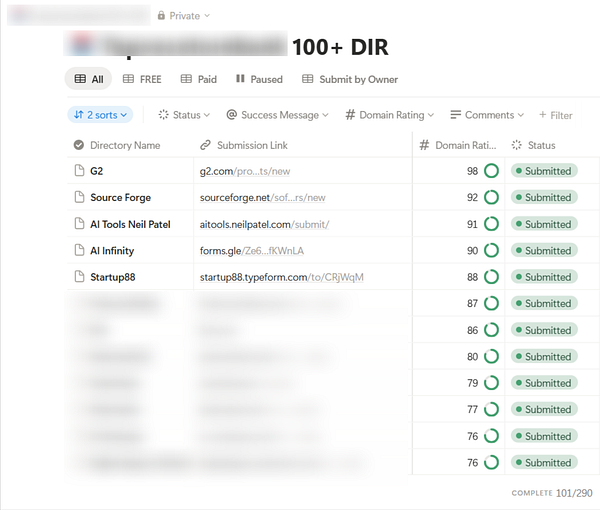
Task: Click the link icon in Submission Link header
Action: click(205, 145)
